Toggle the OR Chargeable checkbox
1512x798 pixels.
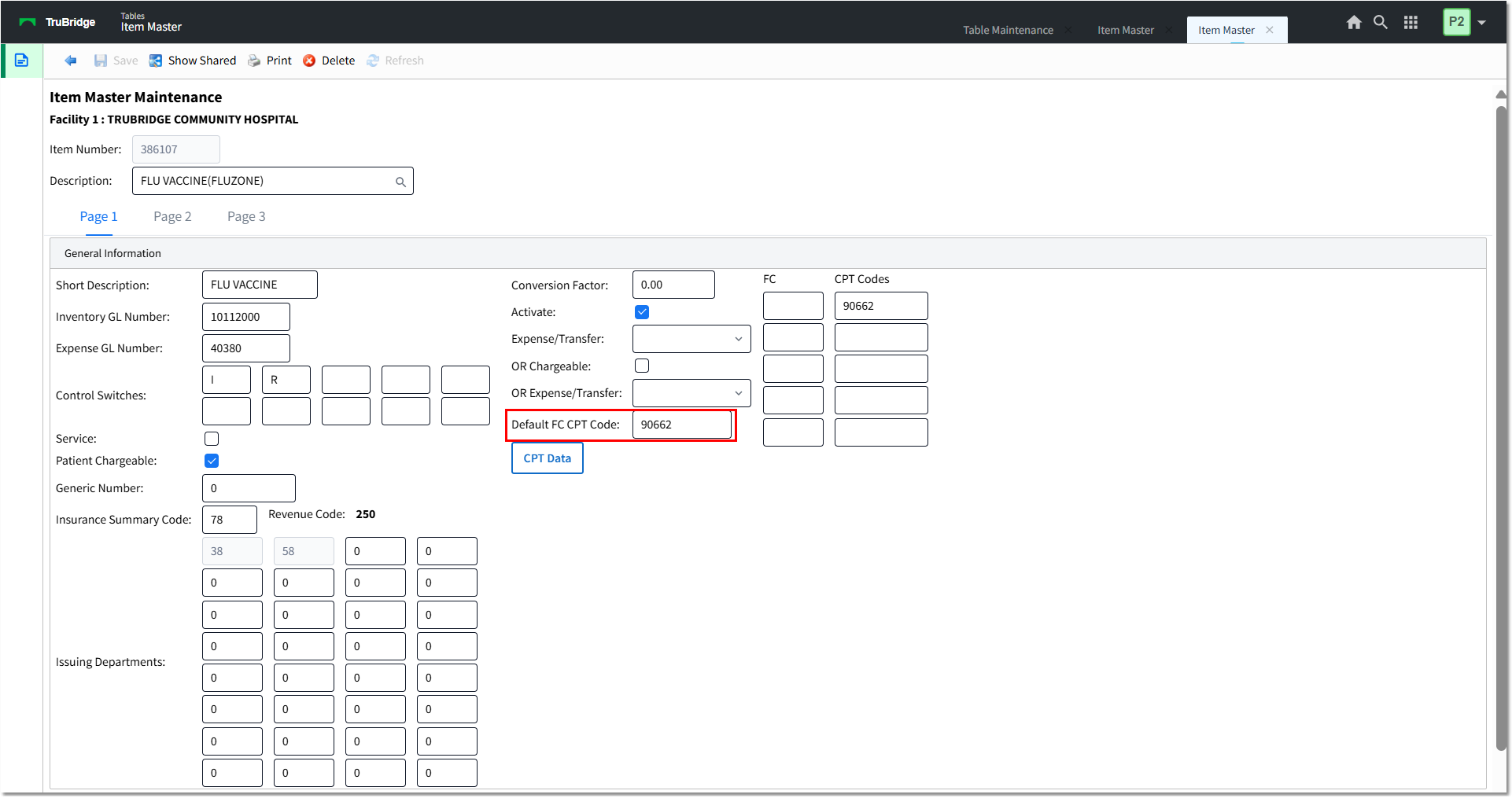642,366
